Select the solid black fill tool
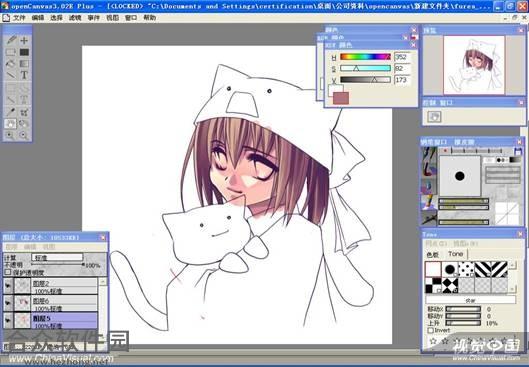This screenshot has width=529, height=367. 24,52
